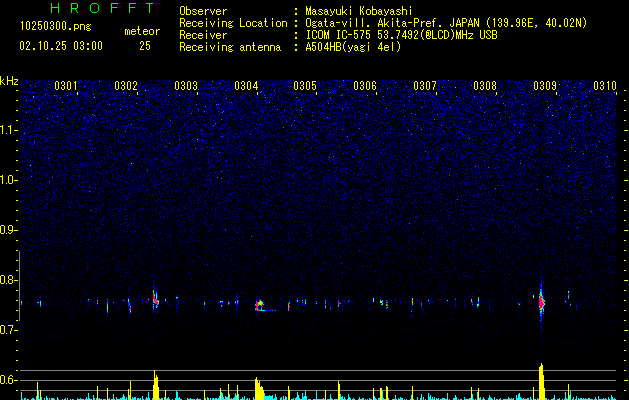Click the 0310 time marker

tap(605, 86)
